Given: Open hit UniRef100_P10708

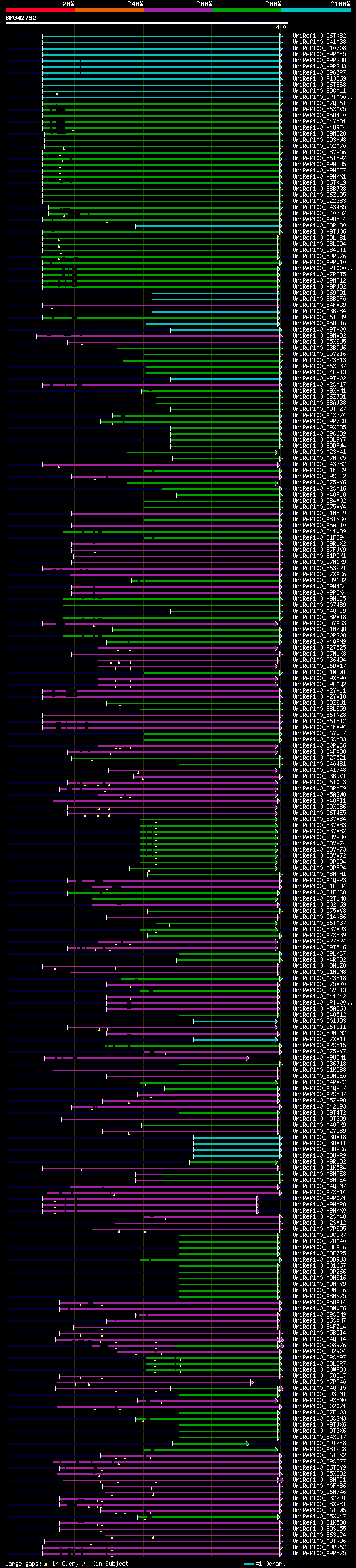Looking at the screenshot, I should (319, 48).
